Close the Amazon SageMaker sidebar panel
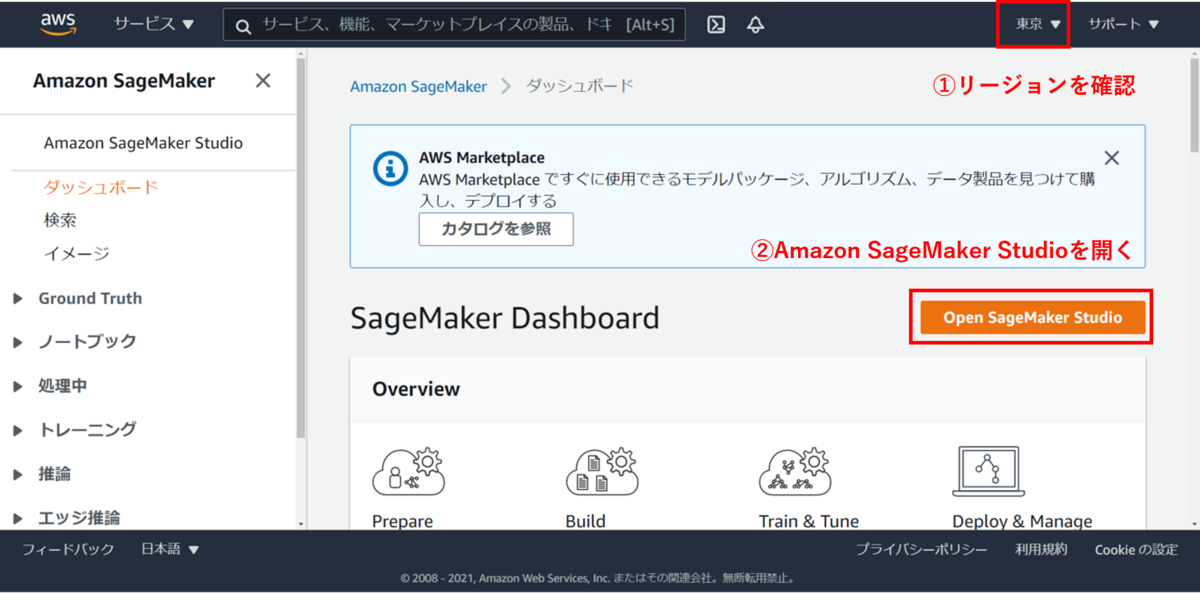Viewport: 1200px width, 593px height. pyautogui.click(x=263, y=81)
